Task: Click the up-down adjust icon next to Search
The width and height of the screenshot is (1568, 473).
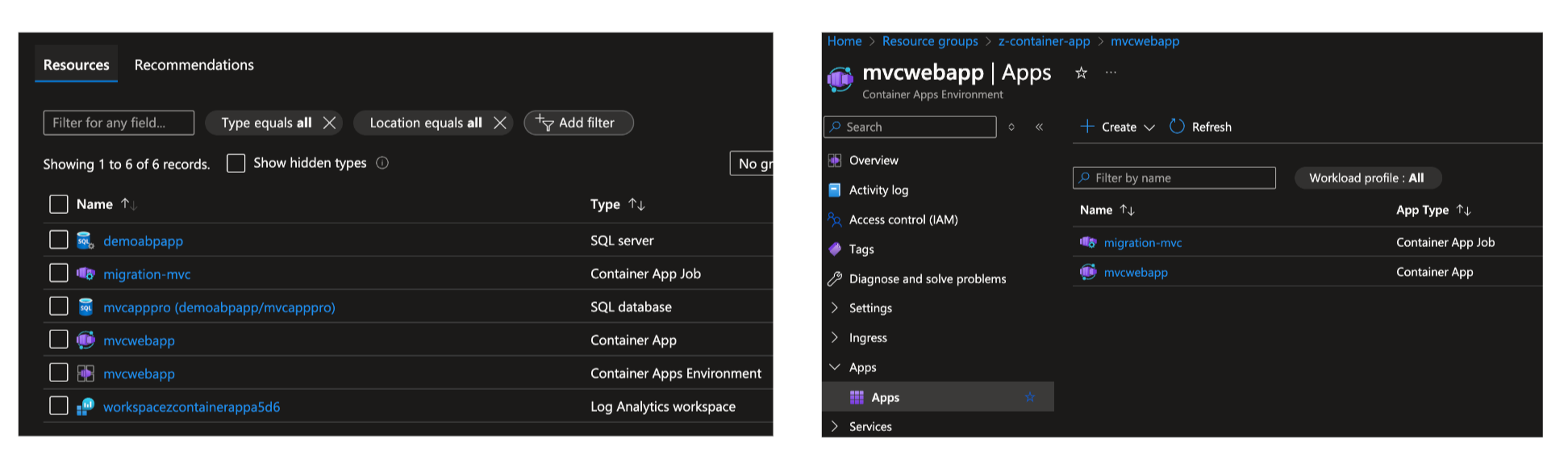Action: point(1011,127)
